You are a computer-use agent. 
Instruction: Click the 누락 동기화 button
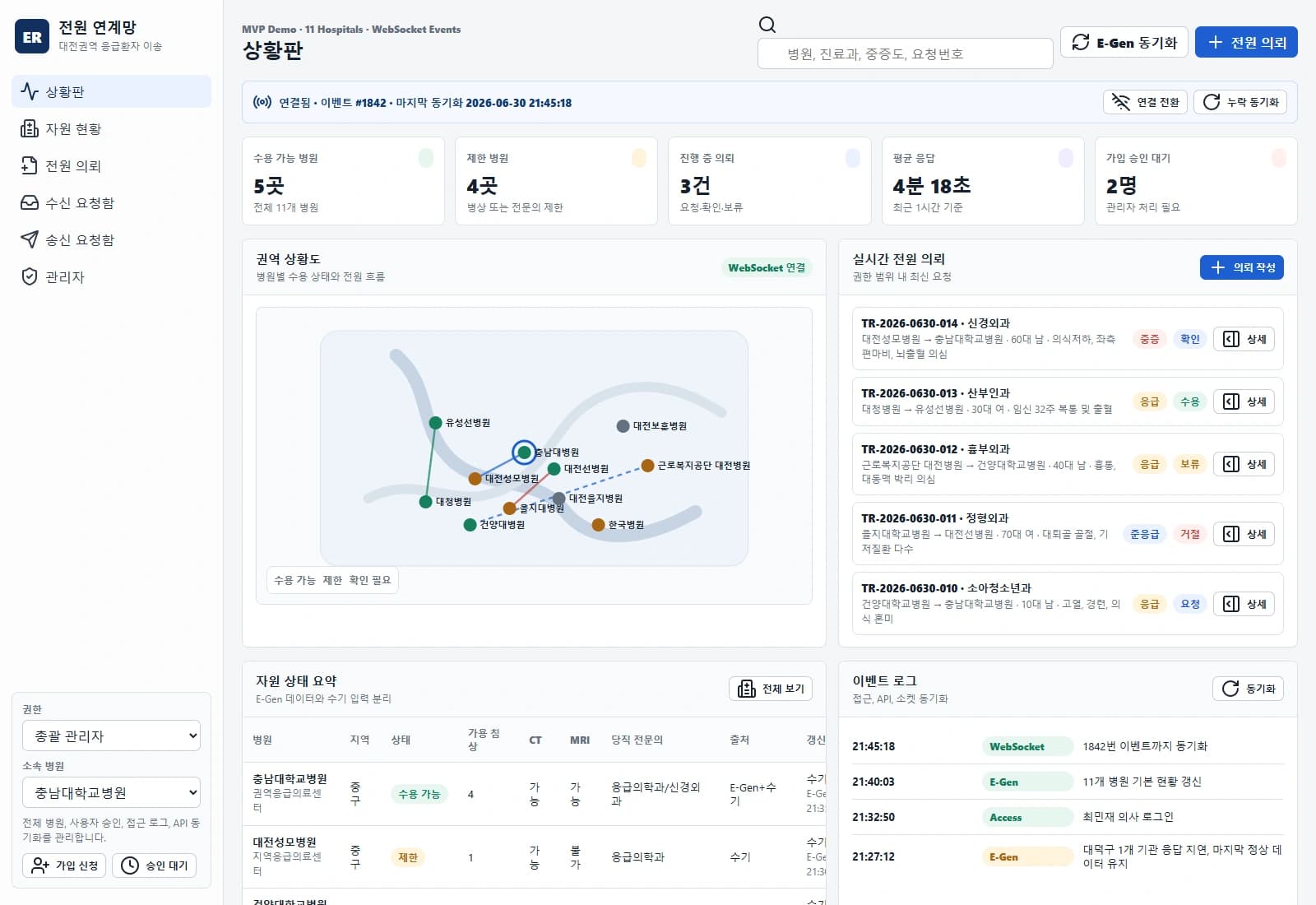pyautogui.click(x=1240, y=102)
